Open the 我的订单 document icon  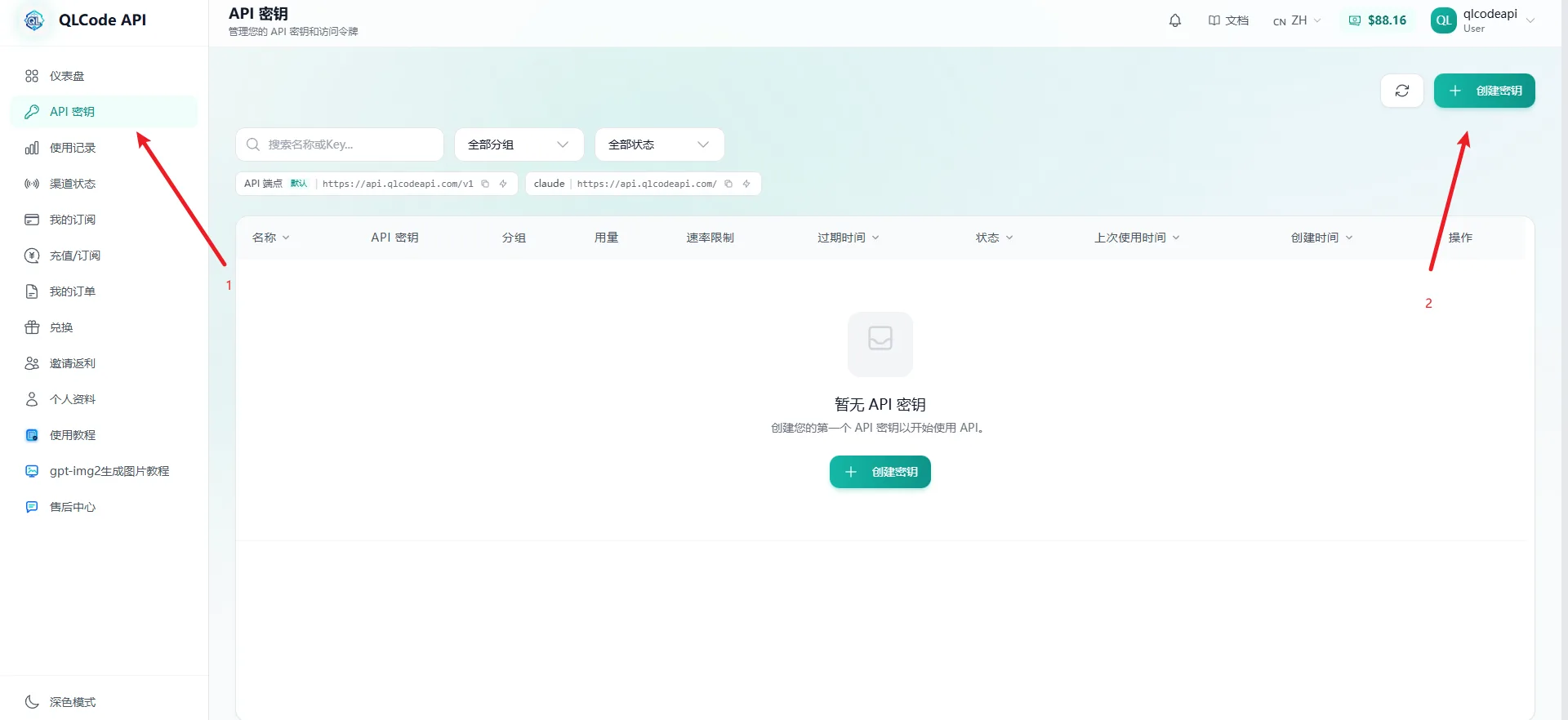[x=32, y=291]
